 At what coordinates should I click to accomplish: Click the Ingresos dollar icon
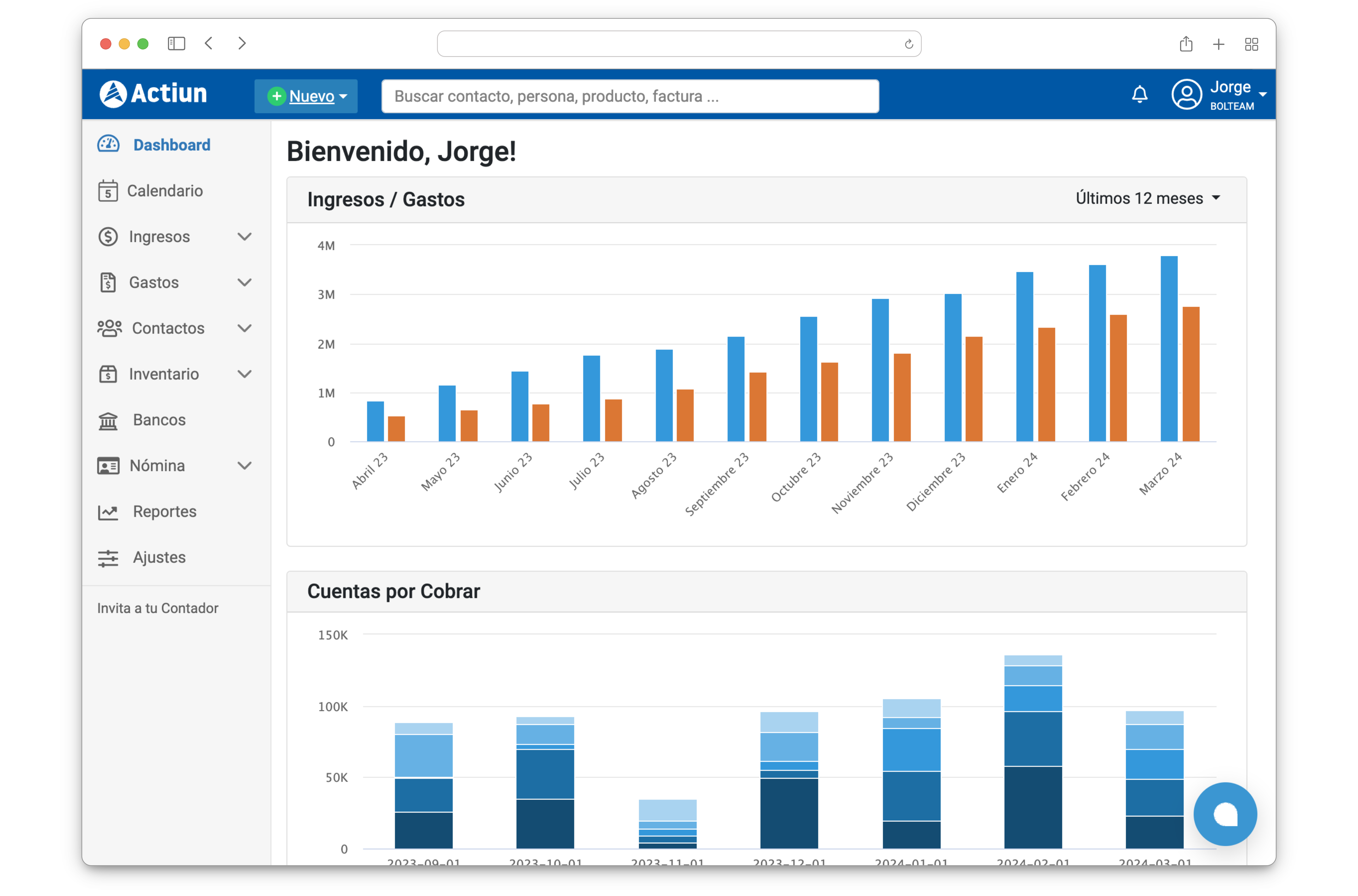tap(109, 237)
